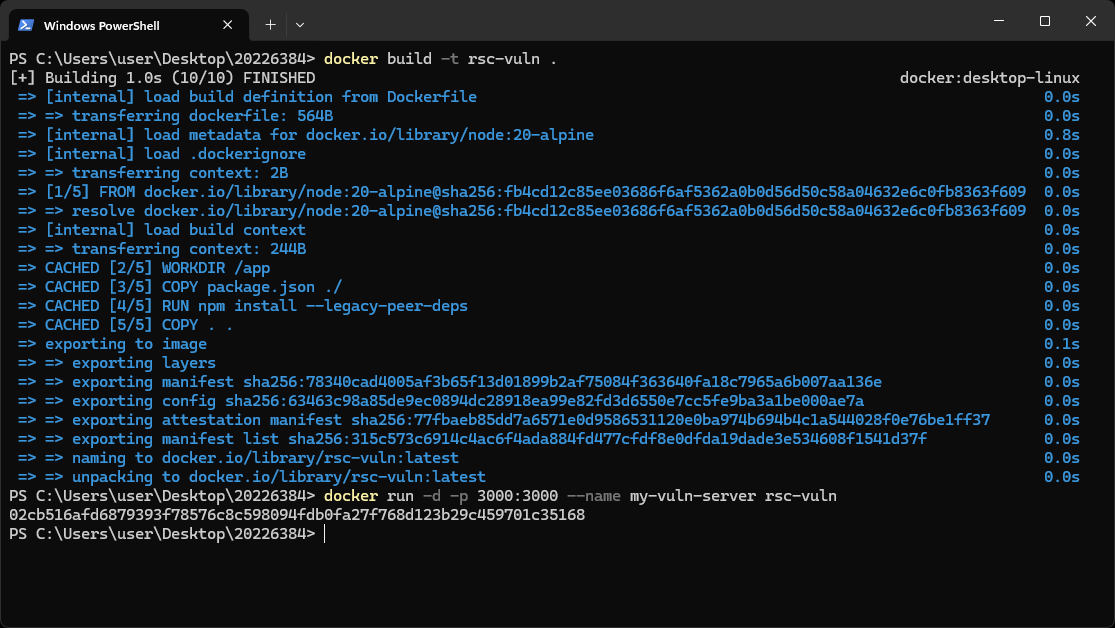Expand the new tab profile dropdown
The image size is (1115, 628).
[300, 25]
